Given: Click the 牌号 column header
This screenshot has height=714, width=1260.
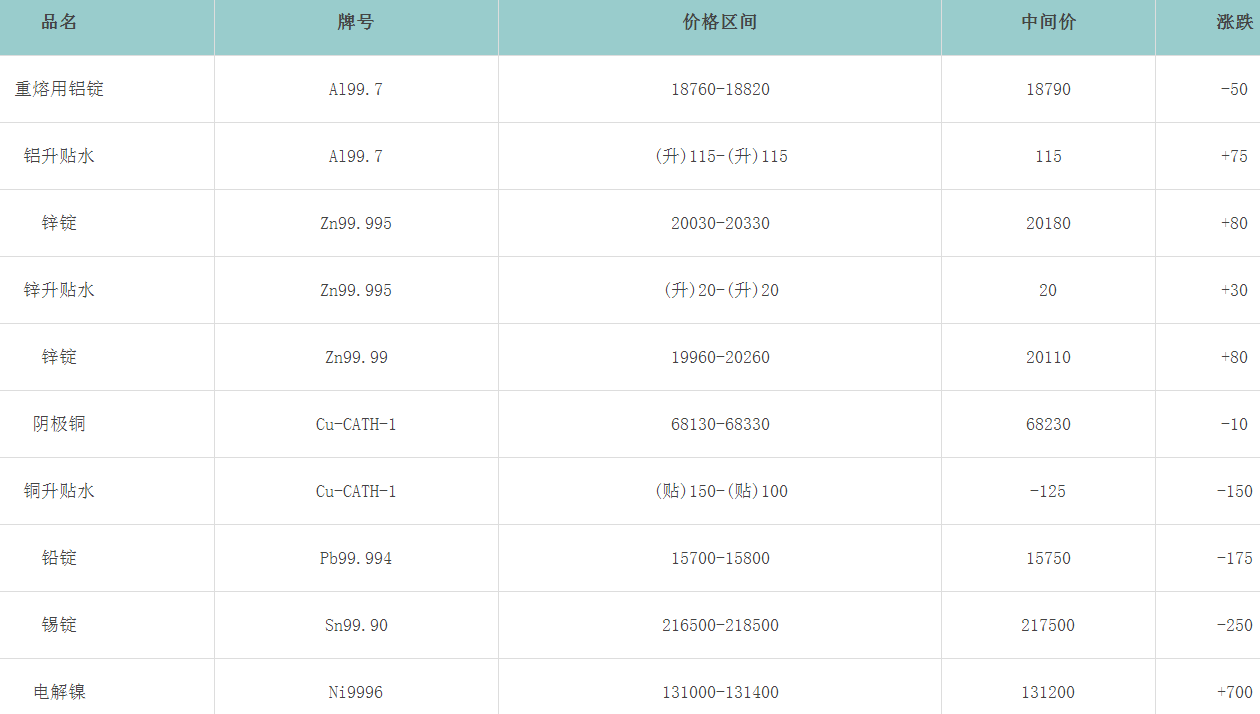Looking at the screenshot, I should 356,22.
